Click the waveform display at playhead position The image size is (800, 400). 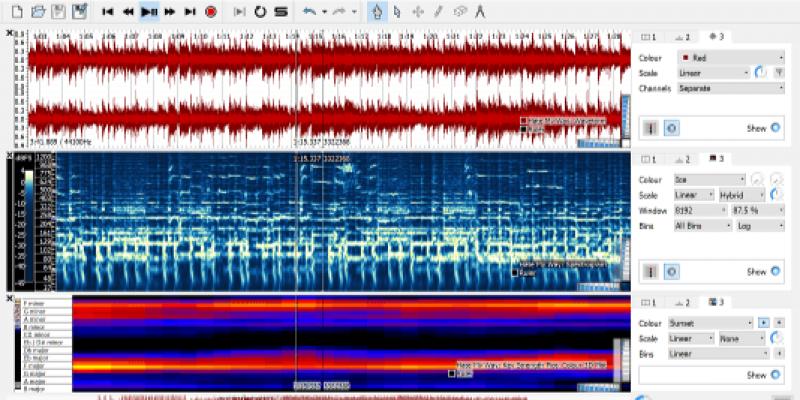click(297, 90)
